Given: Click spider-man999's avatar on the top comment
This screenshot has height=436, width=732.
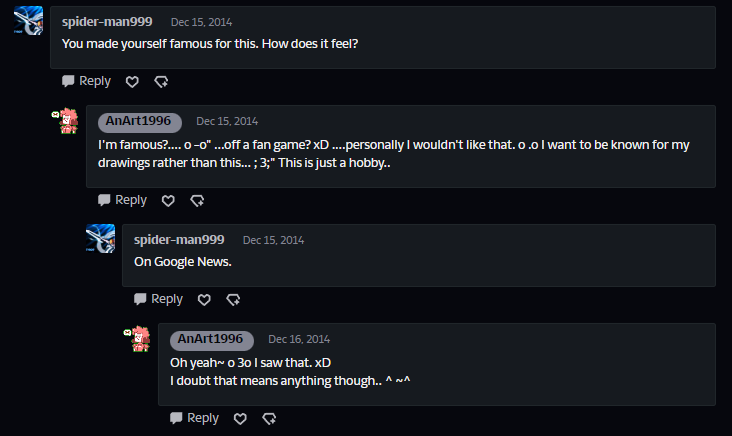Looking at the screenshot, I should tap(29, 19).
